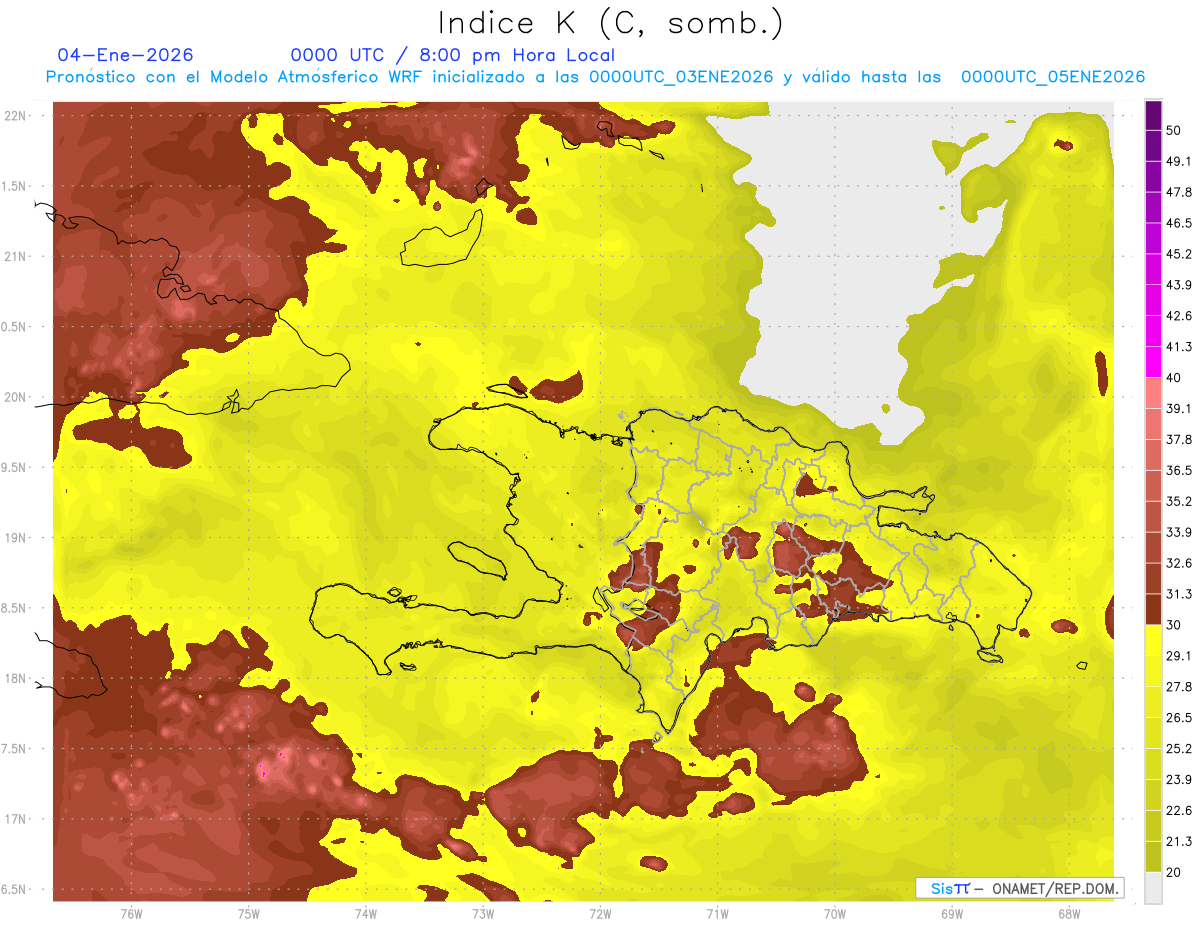Click the '0000 UTC / 8:00 pm Hora Local' text

pos(452,55)
